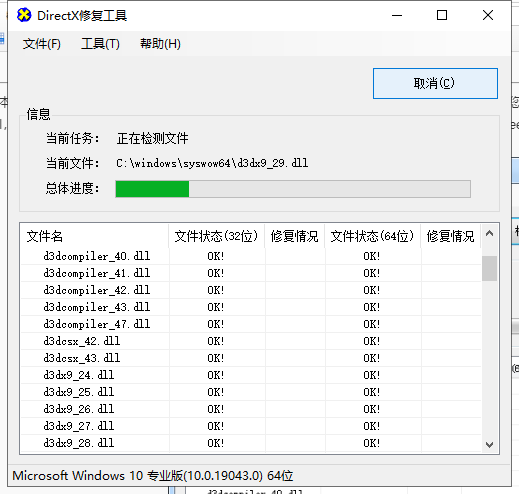This screenshot has width=519, height=494.
Task: Select the d3dcsx_43.dll row
Action: click(x=251, y=358)
